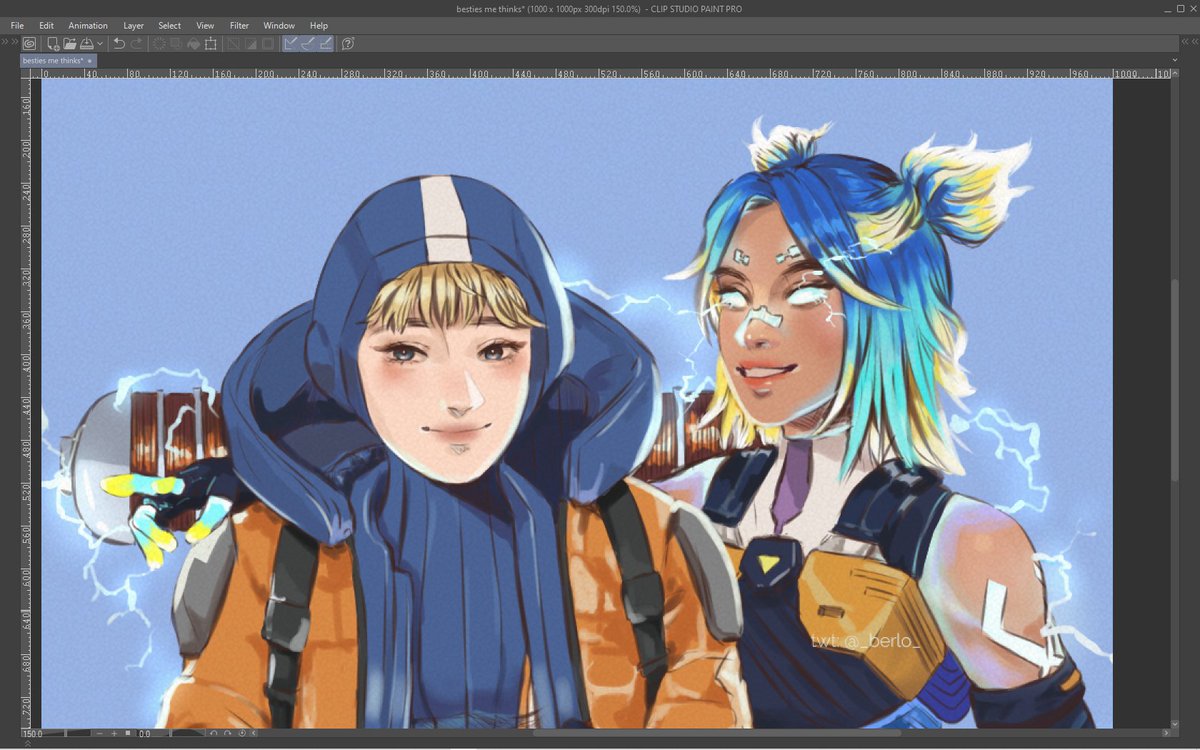Redo the last undone action
Image resolution: width=1200 pixels, height=750 pixels.
coord(136,43)
